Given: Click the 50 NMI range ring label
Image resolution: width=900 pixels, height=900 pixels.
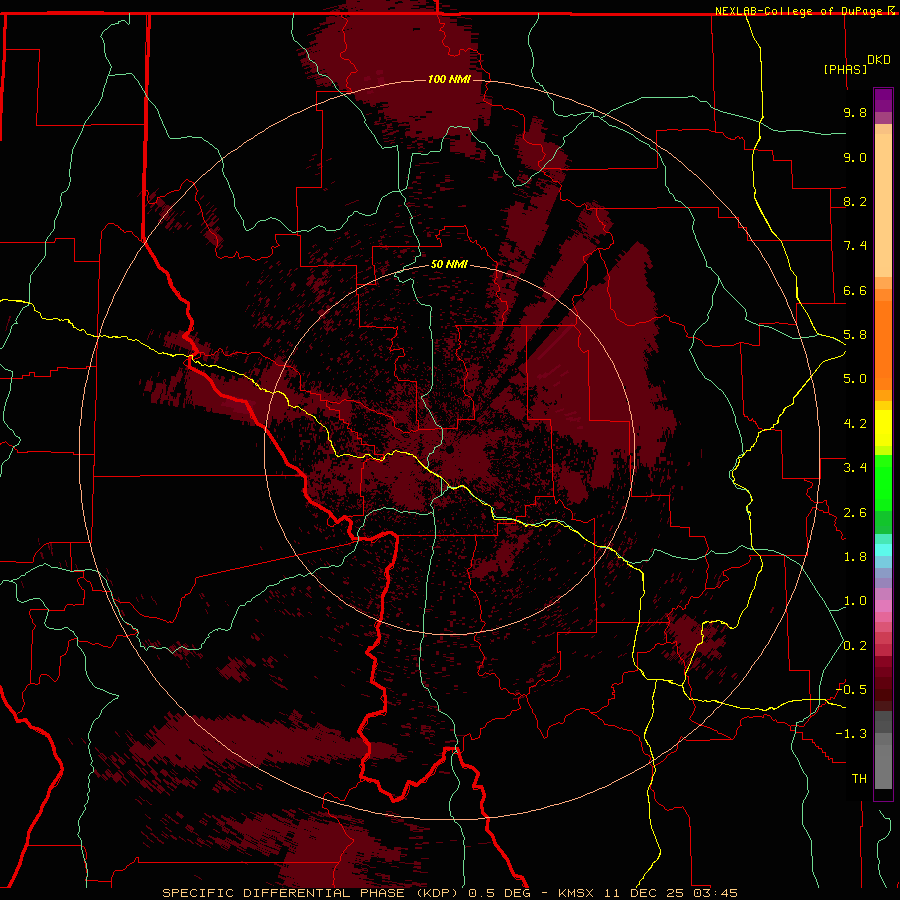Looking at the screenshot, I should pos(449,264).
